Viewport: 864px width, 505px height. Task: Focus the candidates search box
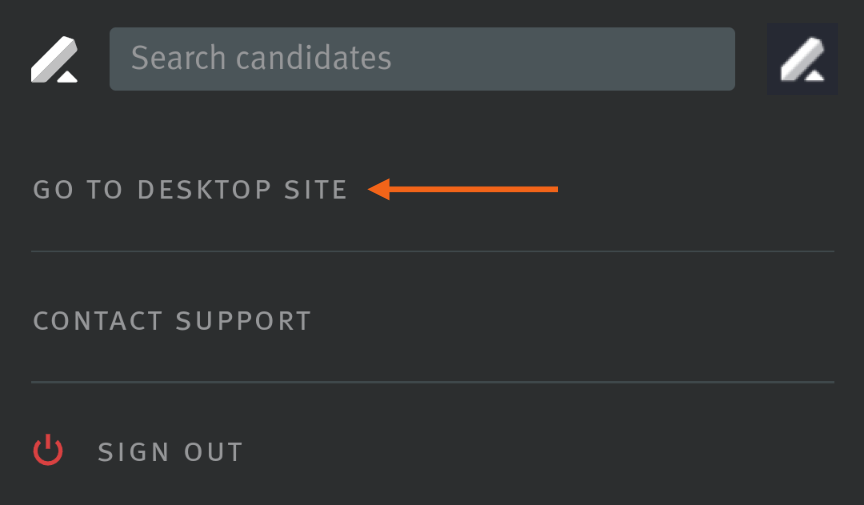(422, 59)
